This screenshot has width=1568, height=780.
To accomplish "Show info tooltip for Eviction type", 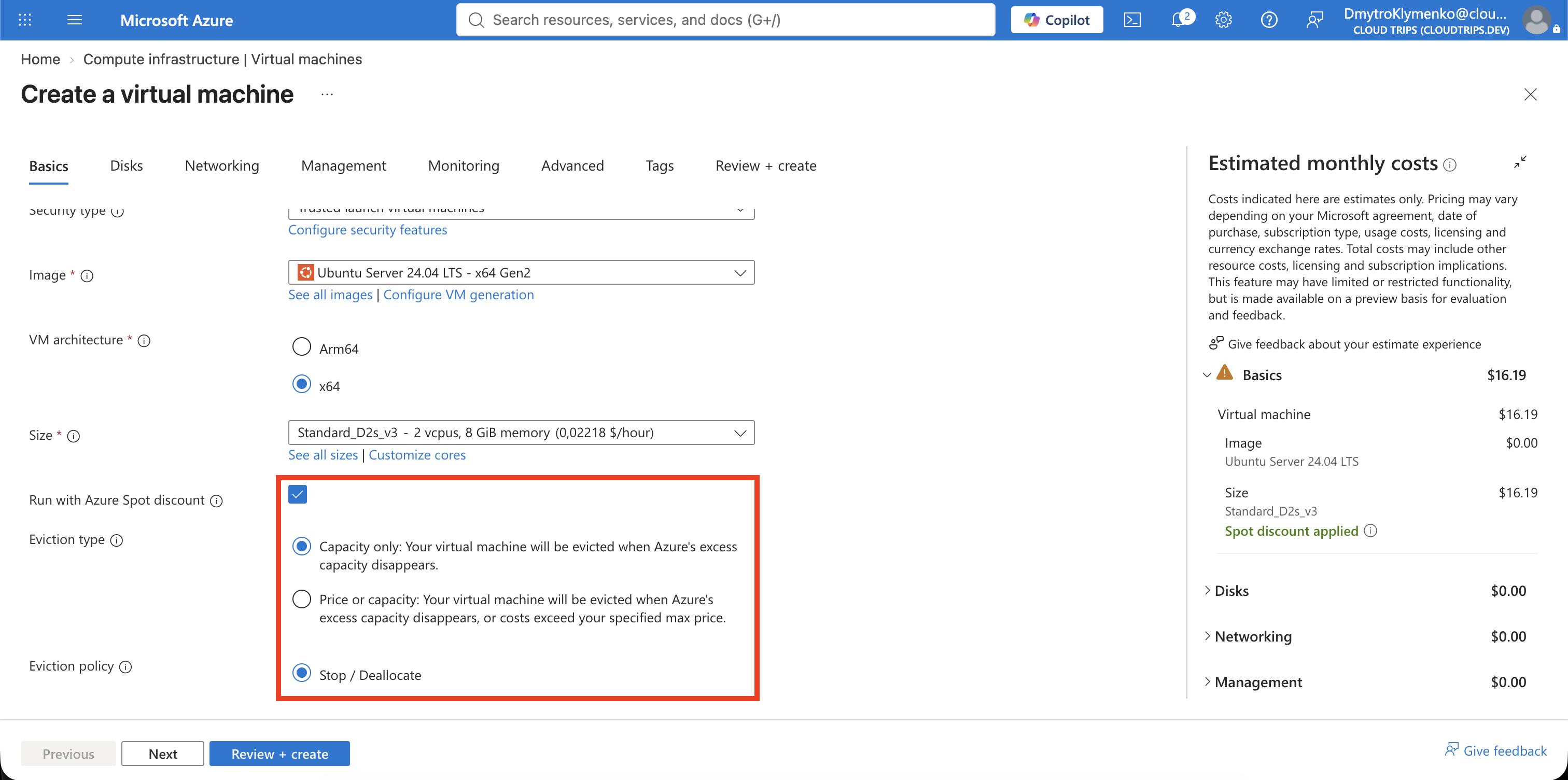I will click(116, 540).
